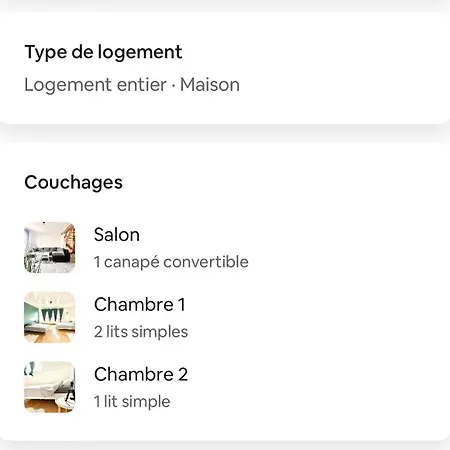Click the gray gap between the two cards
The width and height of the screenshot is (450, 450).
(x=225, y=133)
